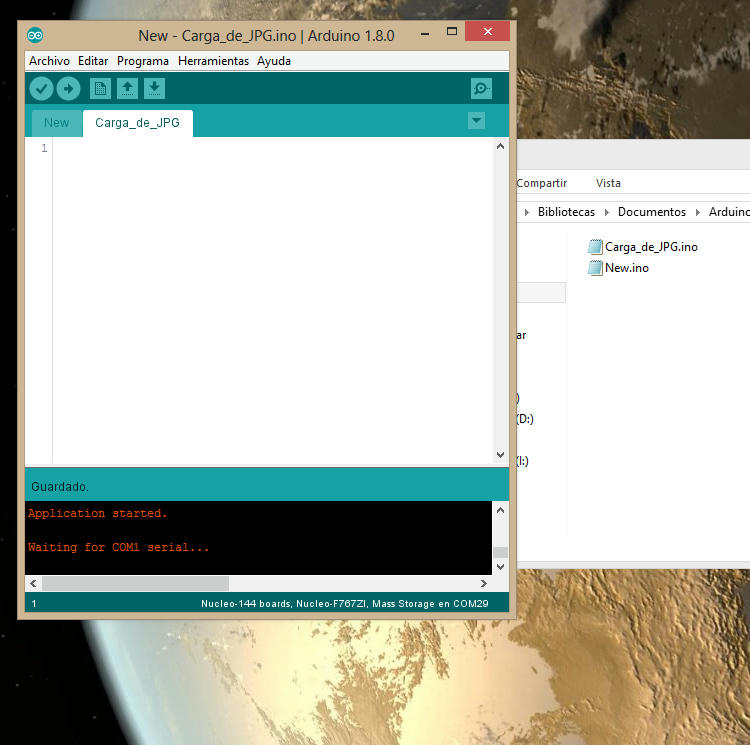
Task: Click 'Application started.' console line
Action: [x=98, y=513]
